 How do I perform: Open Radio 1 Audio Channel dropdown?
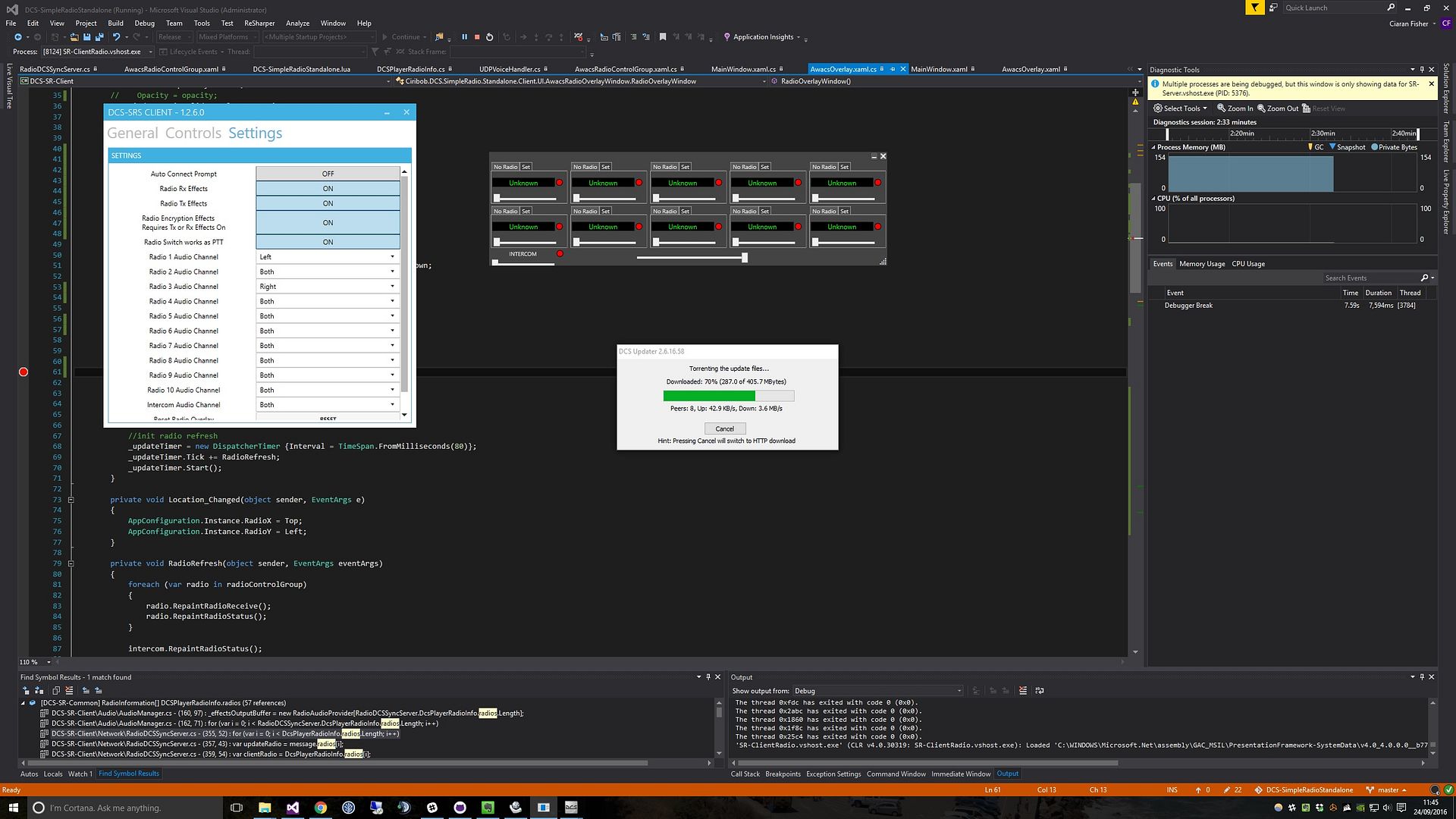pyautogui.click(x=328, y=257)
